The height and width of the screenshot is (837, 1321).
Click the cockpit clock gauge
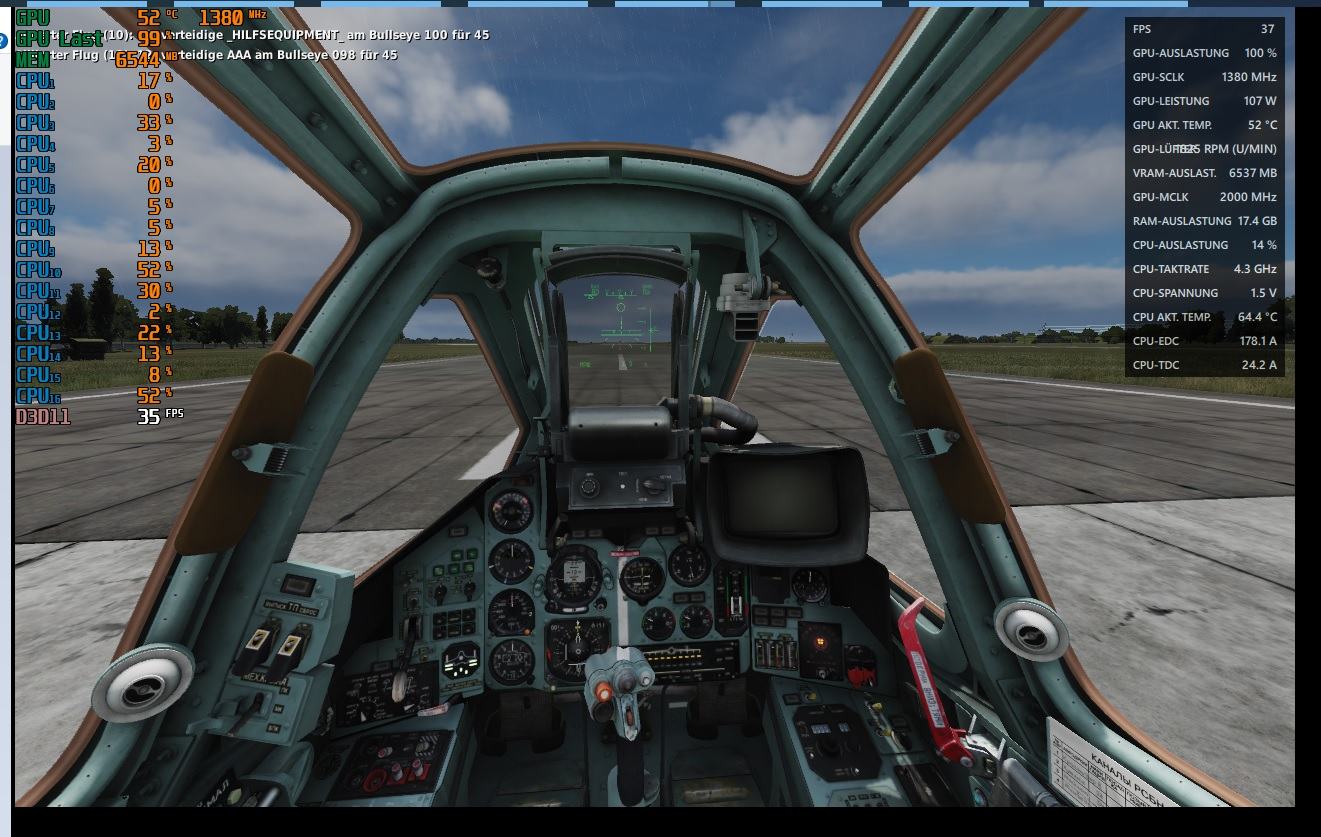(808, 585)
